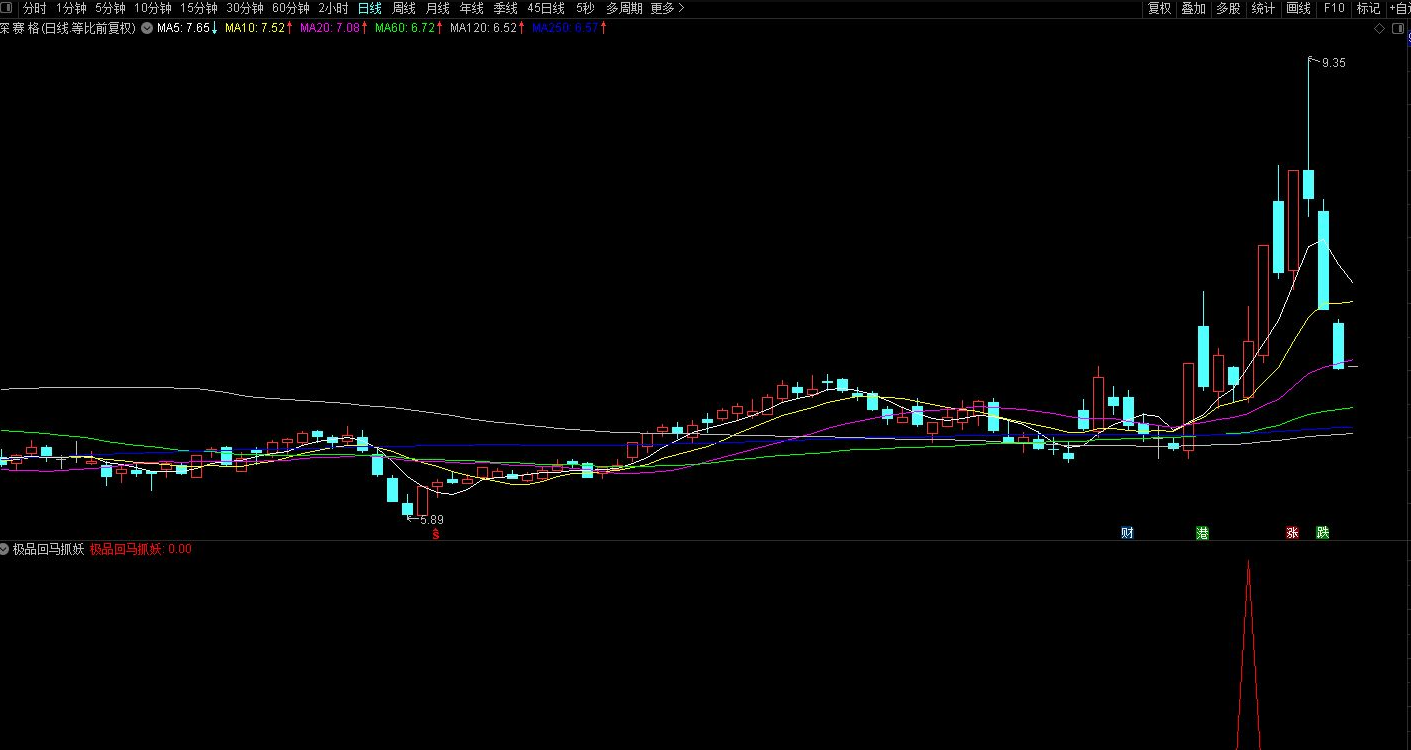Screen dimensions: 1411x750
Task: Open the 复权 adjustment menu
Action: pyautogui.click(x=1159, y=8)
